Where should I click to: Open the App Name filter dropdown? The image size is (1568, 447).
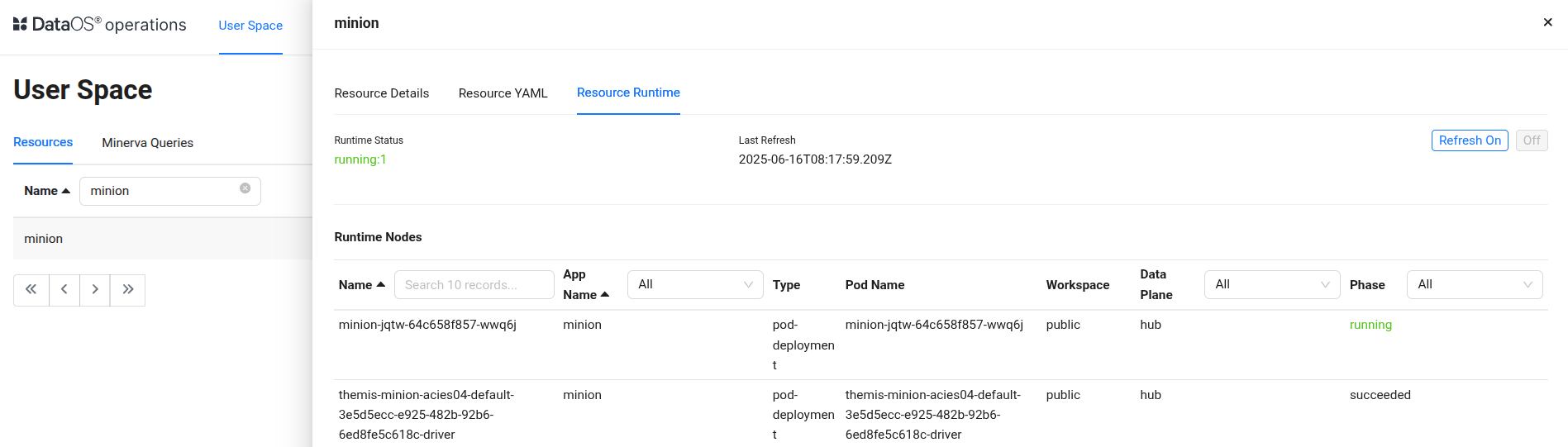[694, 284]
